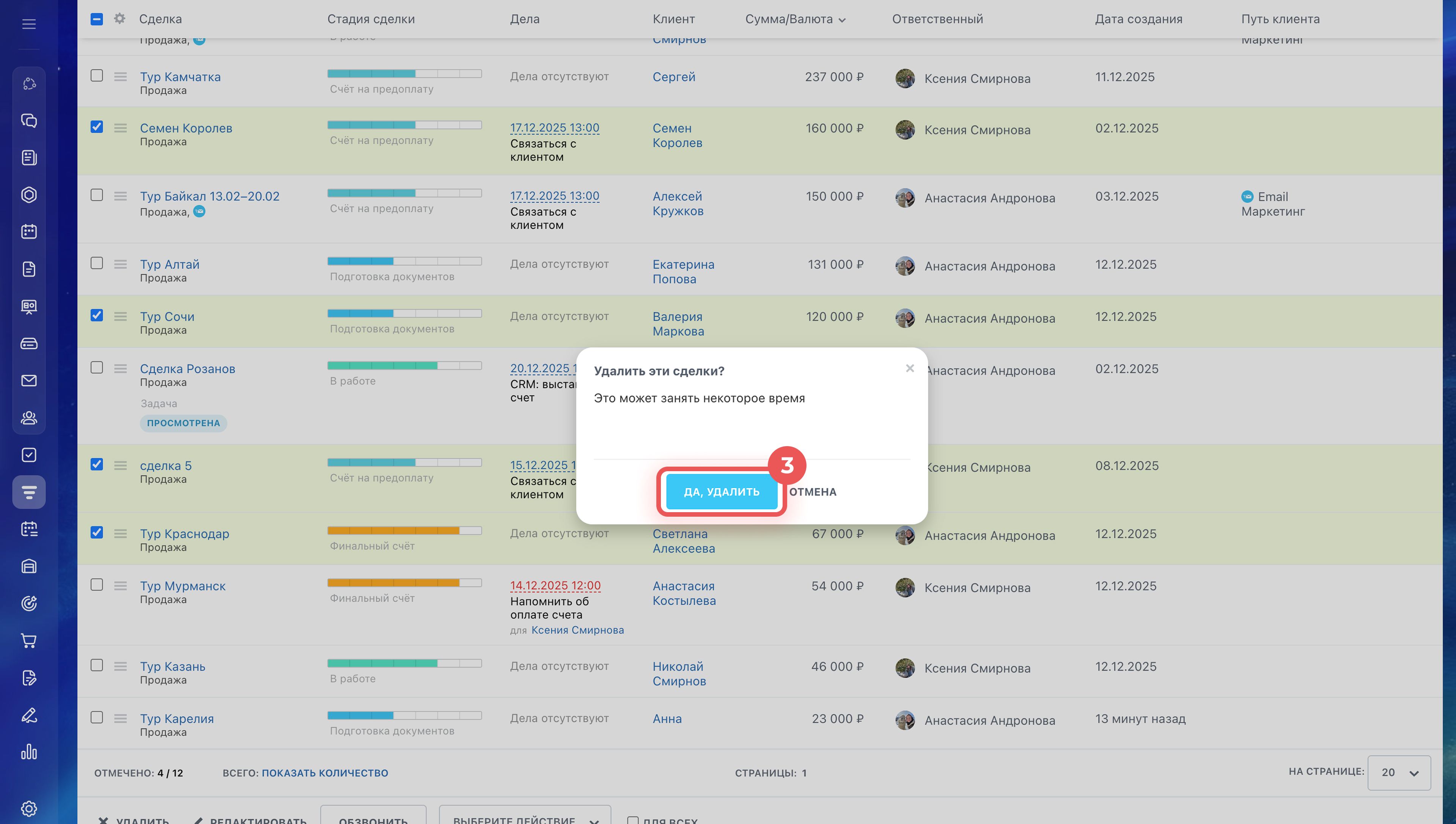Click the Тур Сочи stage progress bar
Screen dimensions: 1456x824
[x=404, y=313]
